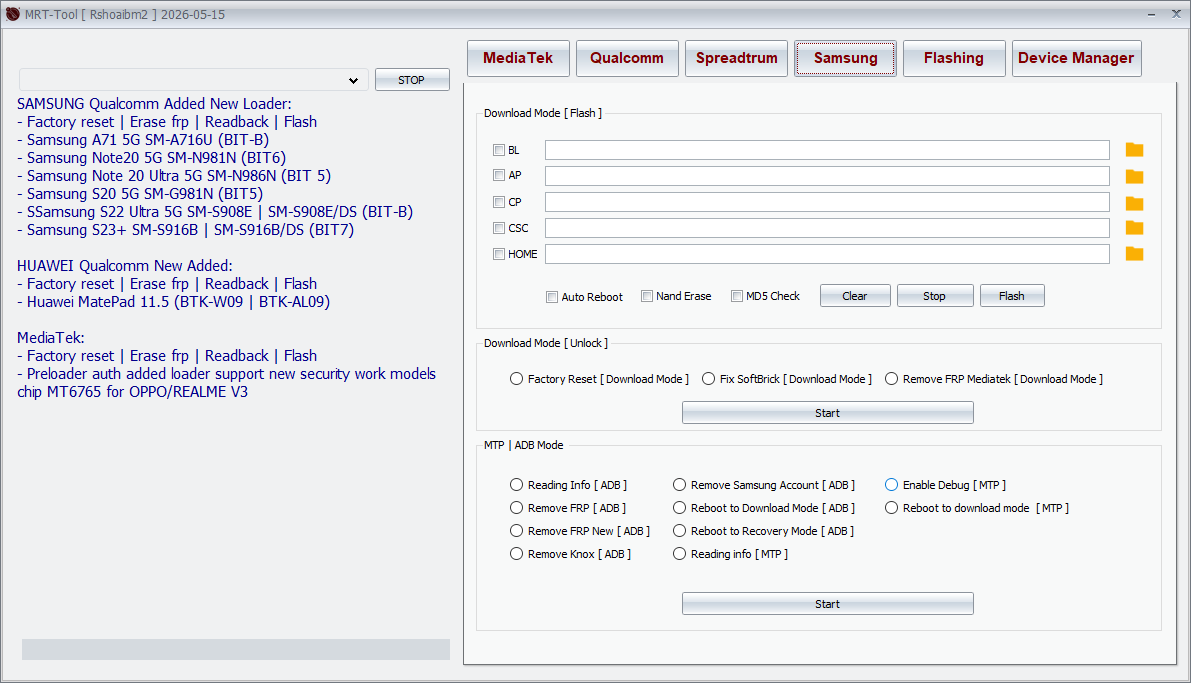Click the BL file path input field
The height and width of the screenshot is (683, 1191).
(x=827, y=150)
